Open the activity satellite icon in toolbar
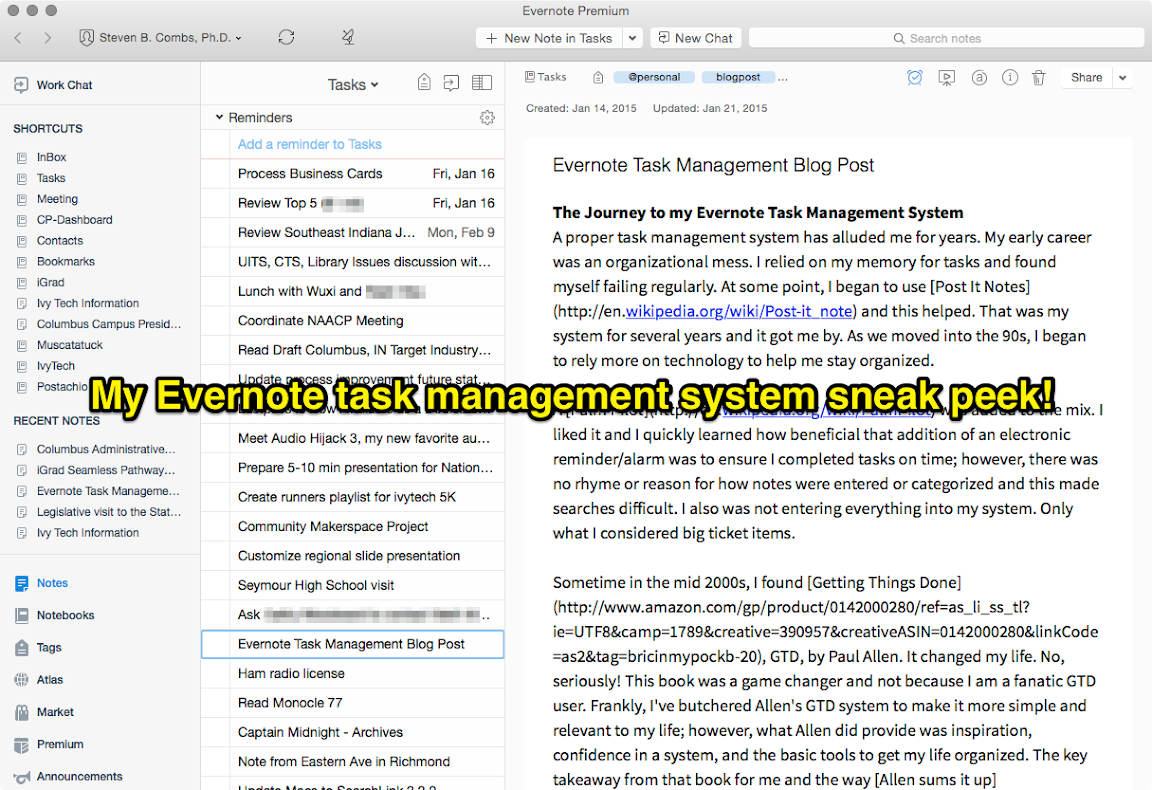The width and height of the screenshot is (1152, 790). pos(348,37)
